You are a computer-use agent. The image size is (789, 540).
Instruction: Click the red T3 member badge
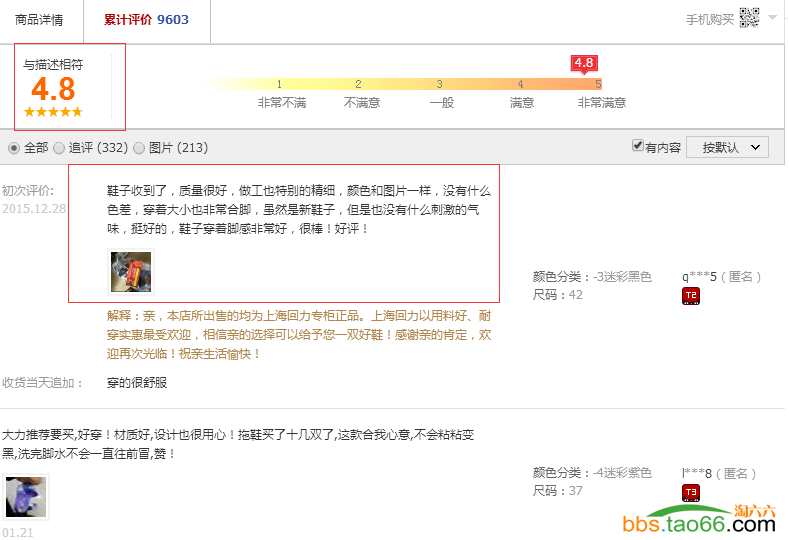coord(690,492)
